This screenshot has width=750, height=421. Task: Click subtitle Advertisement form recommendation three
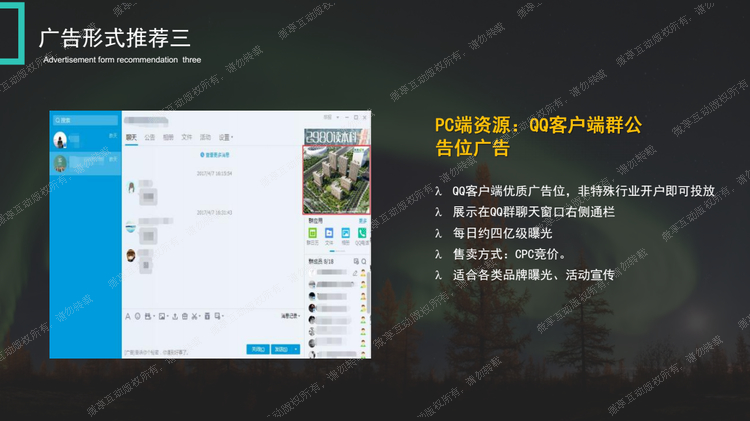click(x=122, y=60)
